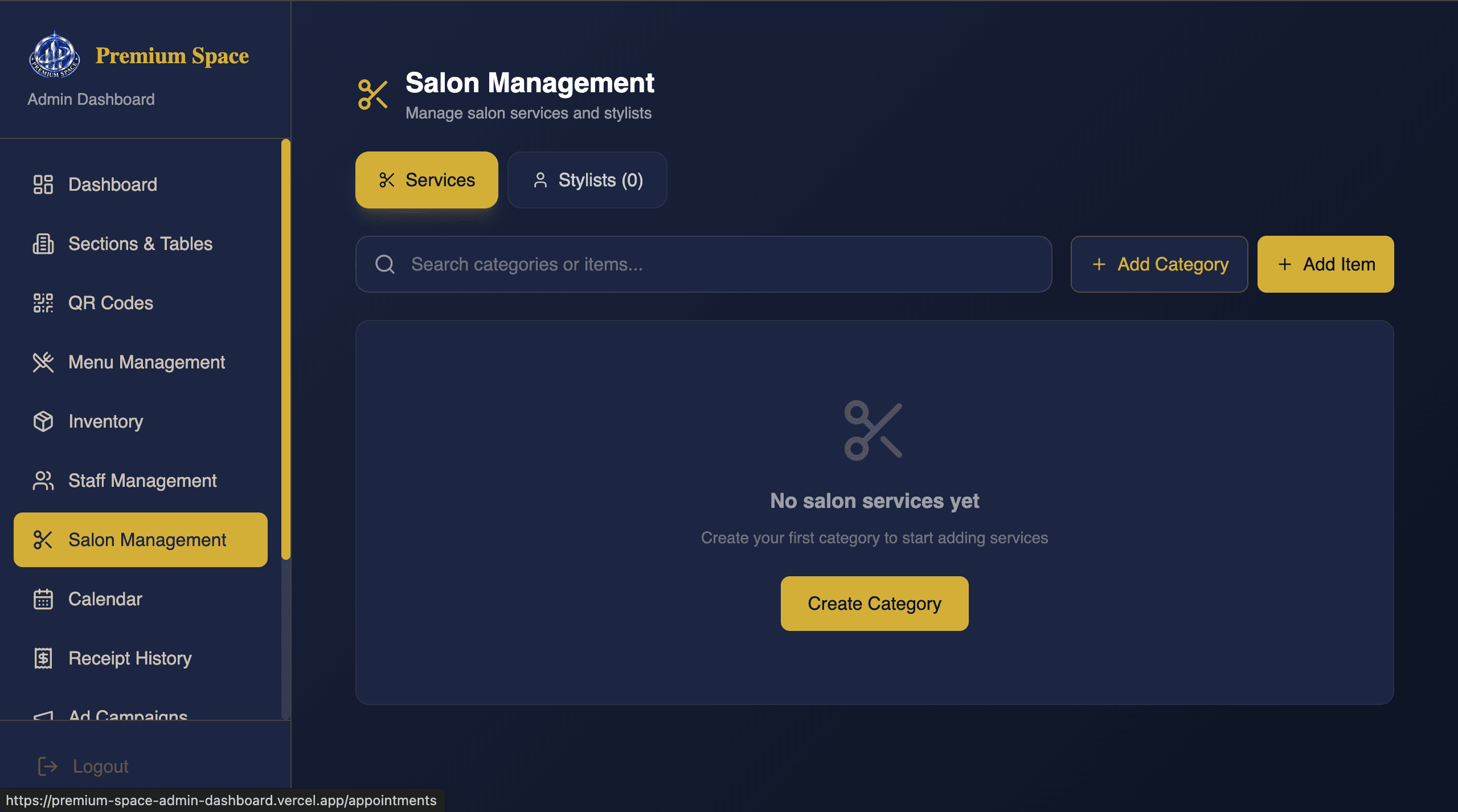Click 'Manage salon services and stylists' subtitle
This screenshot has width=1458, height=812.
pos(529,113)
